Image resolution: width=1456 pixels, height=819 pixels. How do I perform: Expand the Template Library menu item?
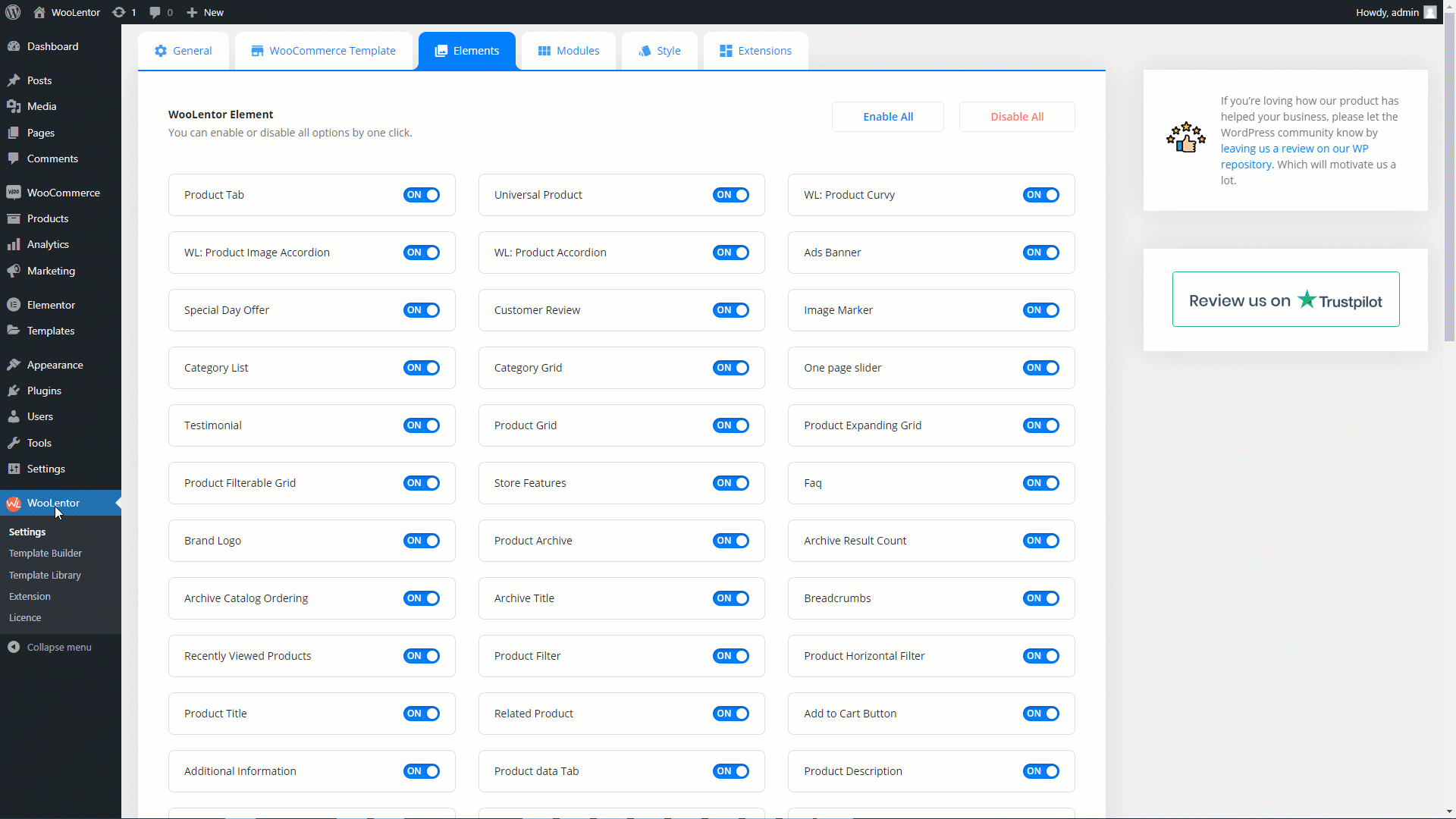(x=45, y=574)
